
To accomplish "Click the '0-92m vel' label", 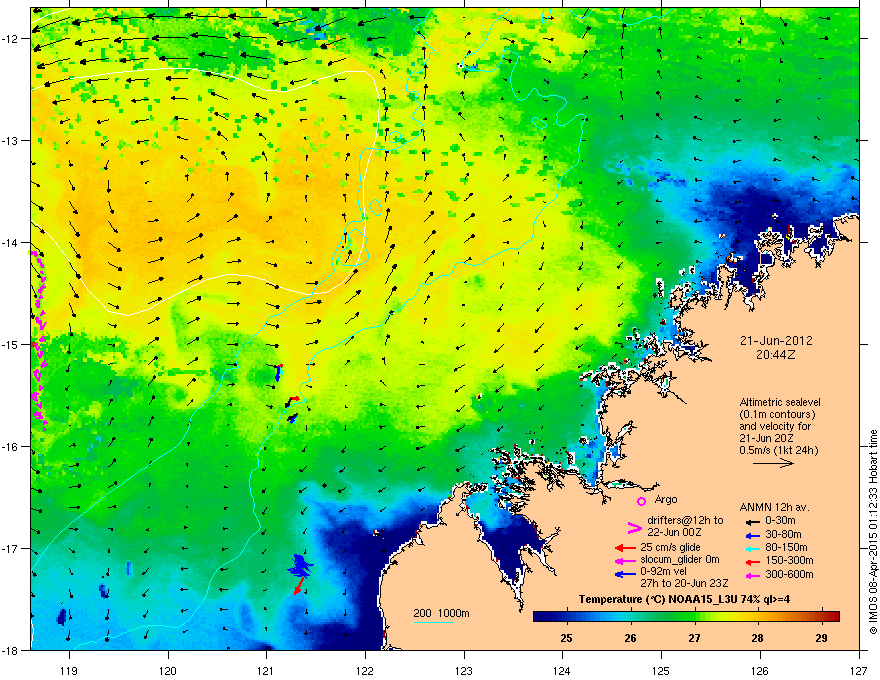I will 662,571.
